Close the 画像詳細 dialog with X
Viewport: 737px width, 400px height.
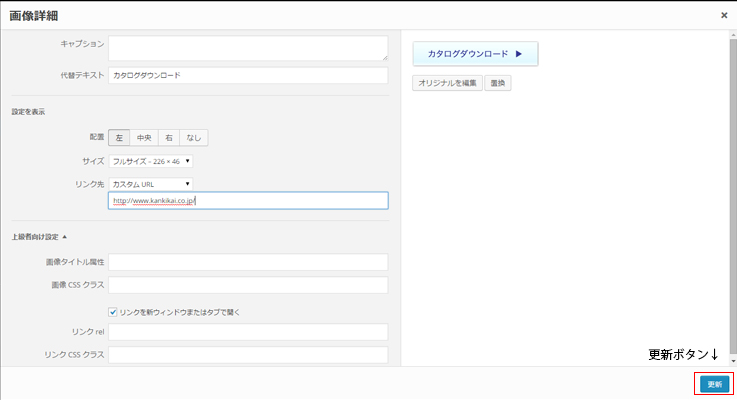[x=724, y=16]
